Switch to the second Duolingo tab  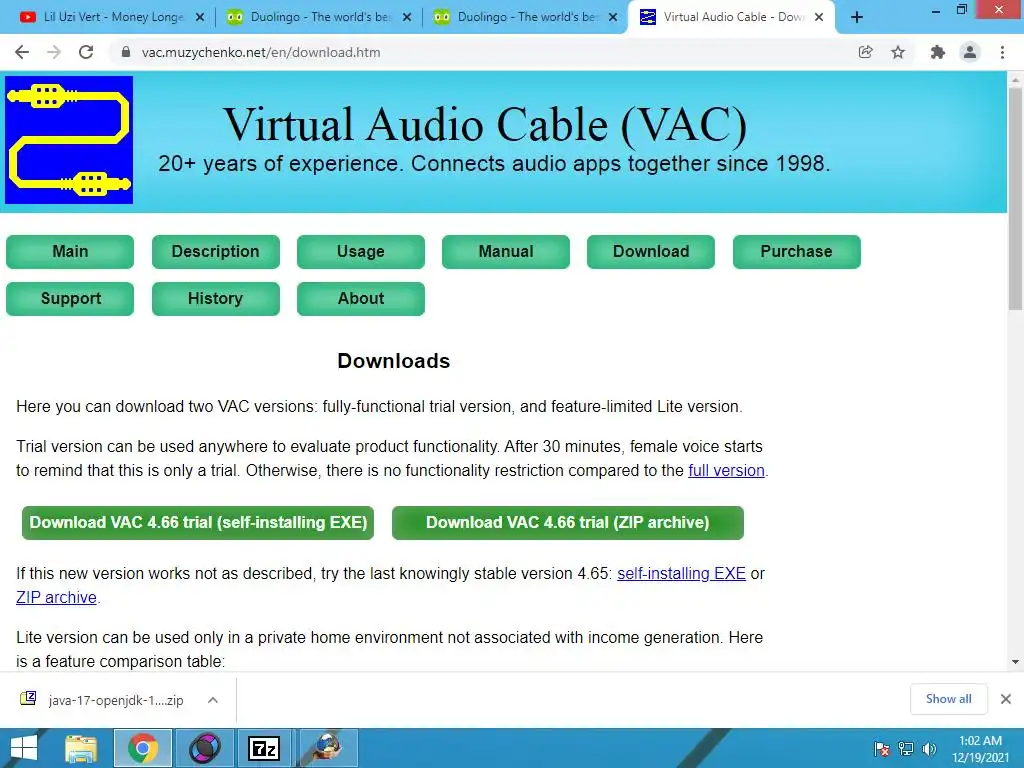525,18
